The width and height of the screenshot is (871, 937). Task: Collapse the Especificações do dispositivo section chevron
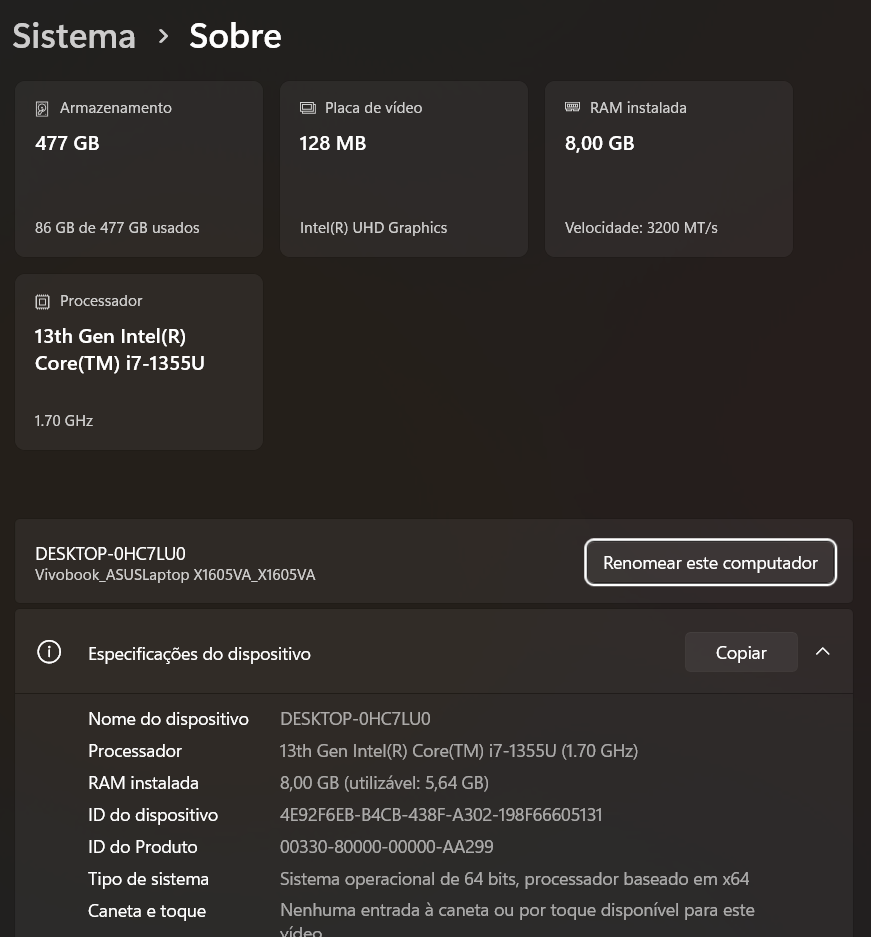coord(822,652)
